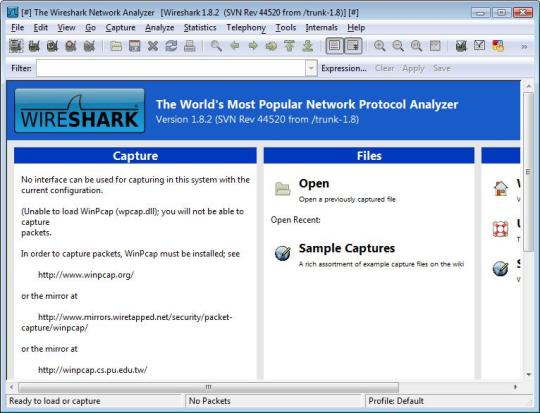Expand the Filter history dropdown arrow
This screenshot has height=413, width=540.
click(311, 68)
